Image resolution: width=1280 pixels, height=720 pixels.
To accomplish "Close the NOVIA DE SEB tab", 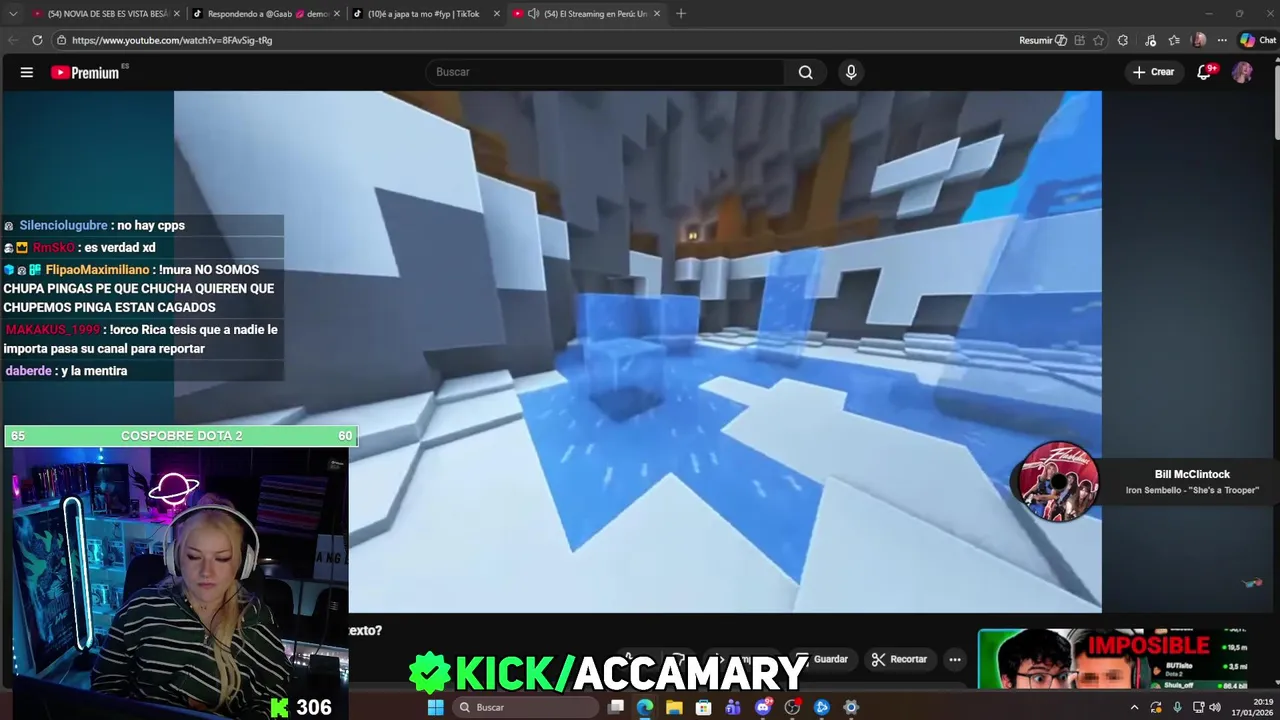I will coord(176,14).
